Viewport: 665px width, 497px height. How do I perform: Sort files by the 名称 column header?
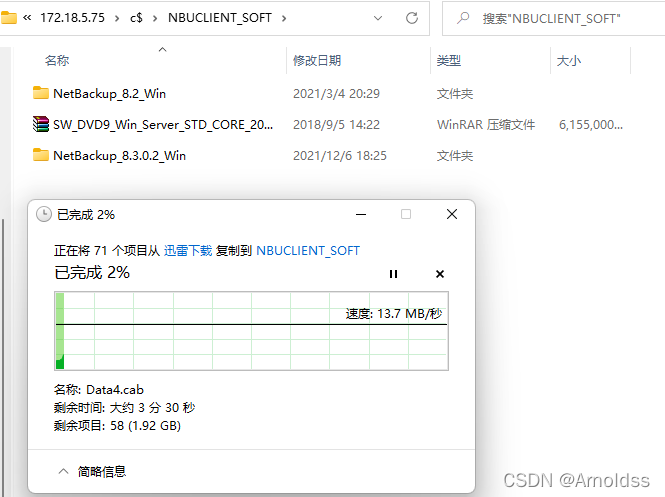(x=57, y=61)
